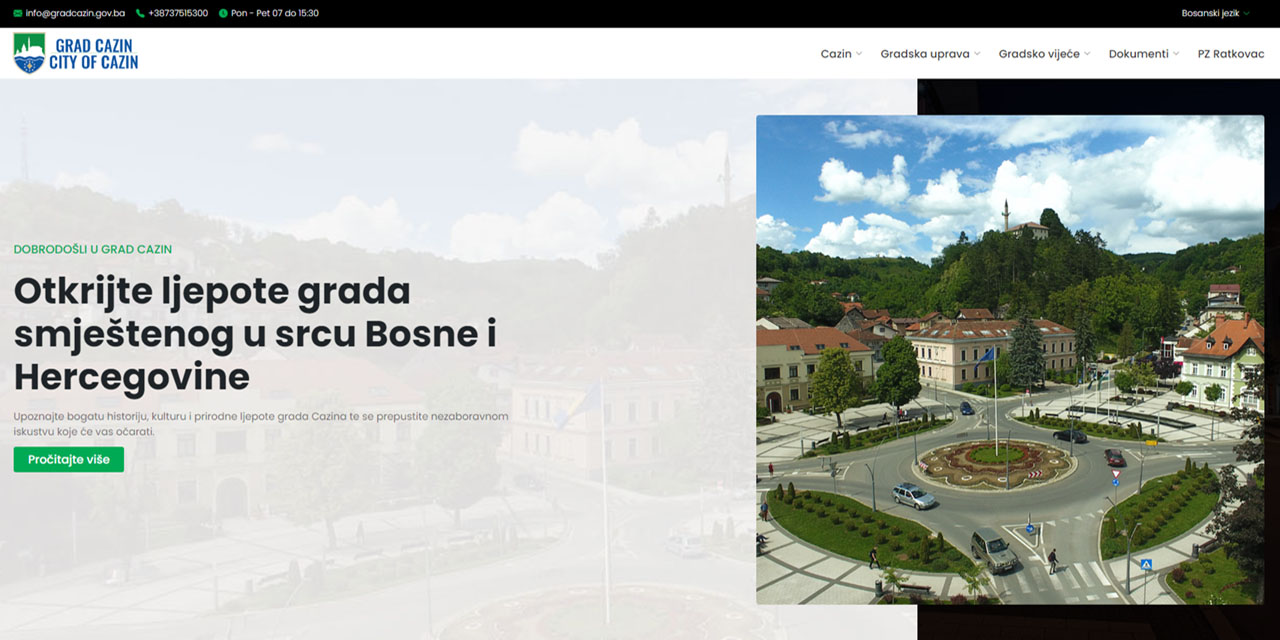Viewport: 1280px width, 640px height.
Task: Click the phone handset icon
Action: coord(140,13)
